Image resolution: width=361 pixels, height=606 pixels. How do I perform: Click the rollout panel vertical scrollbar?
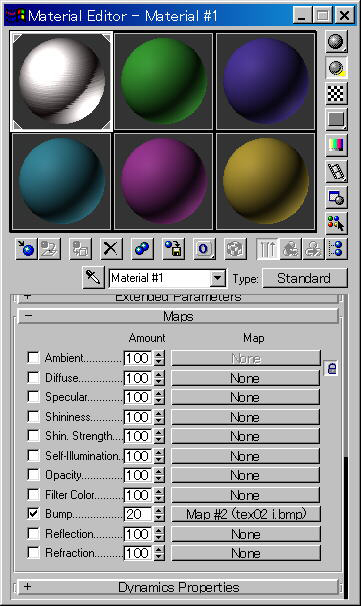tap(346, 446)
